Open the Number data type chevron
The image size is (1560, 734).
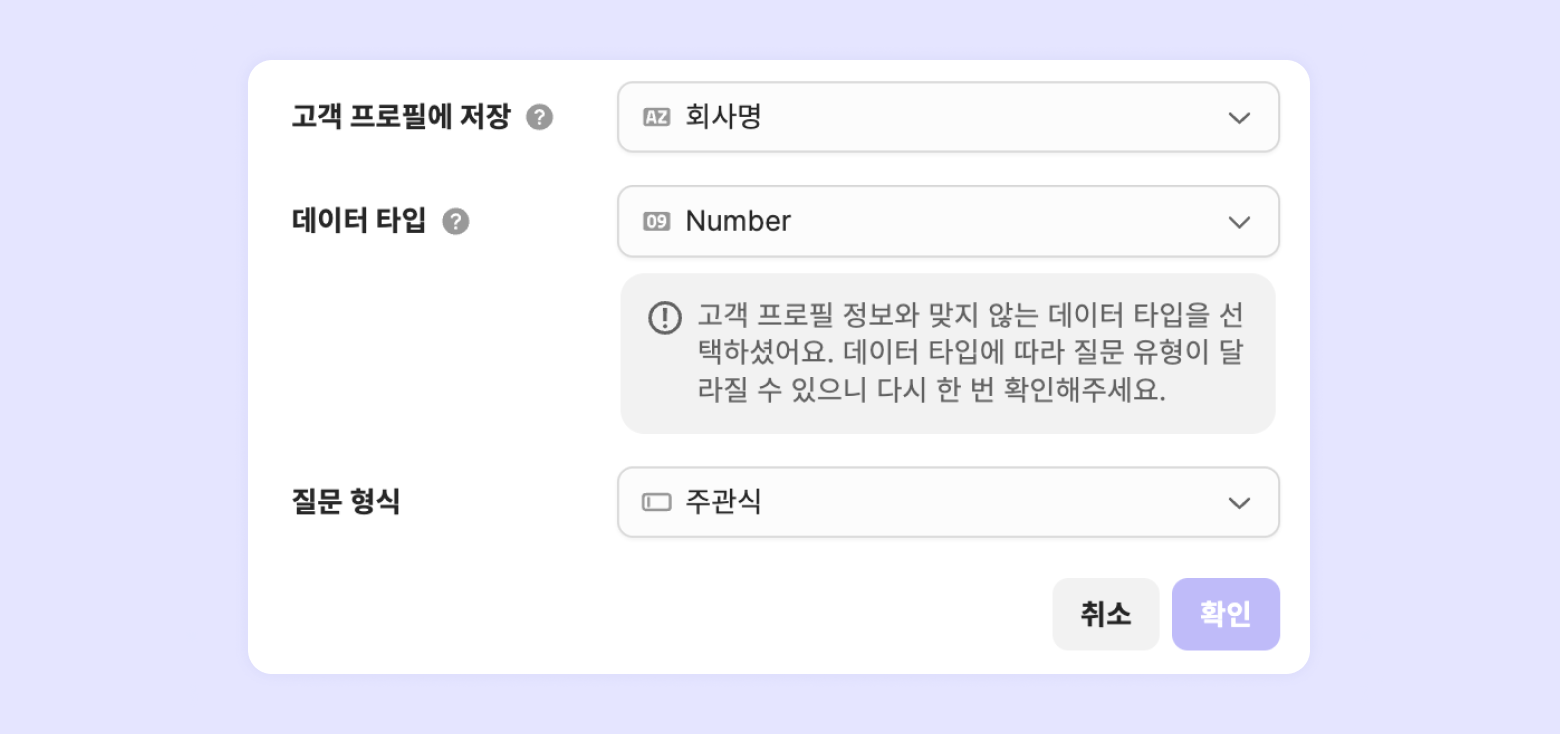1239,221
